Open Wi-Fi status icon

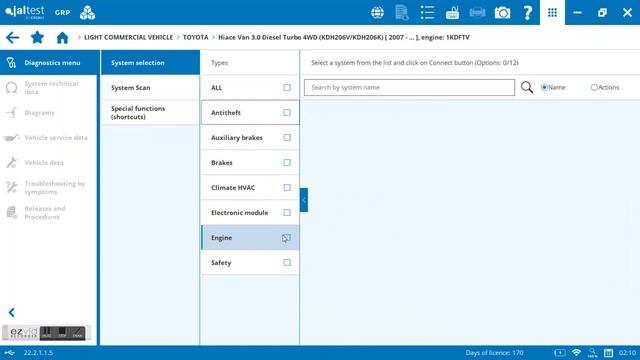click(x=576, y=353)
